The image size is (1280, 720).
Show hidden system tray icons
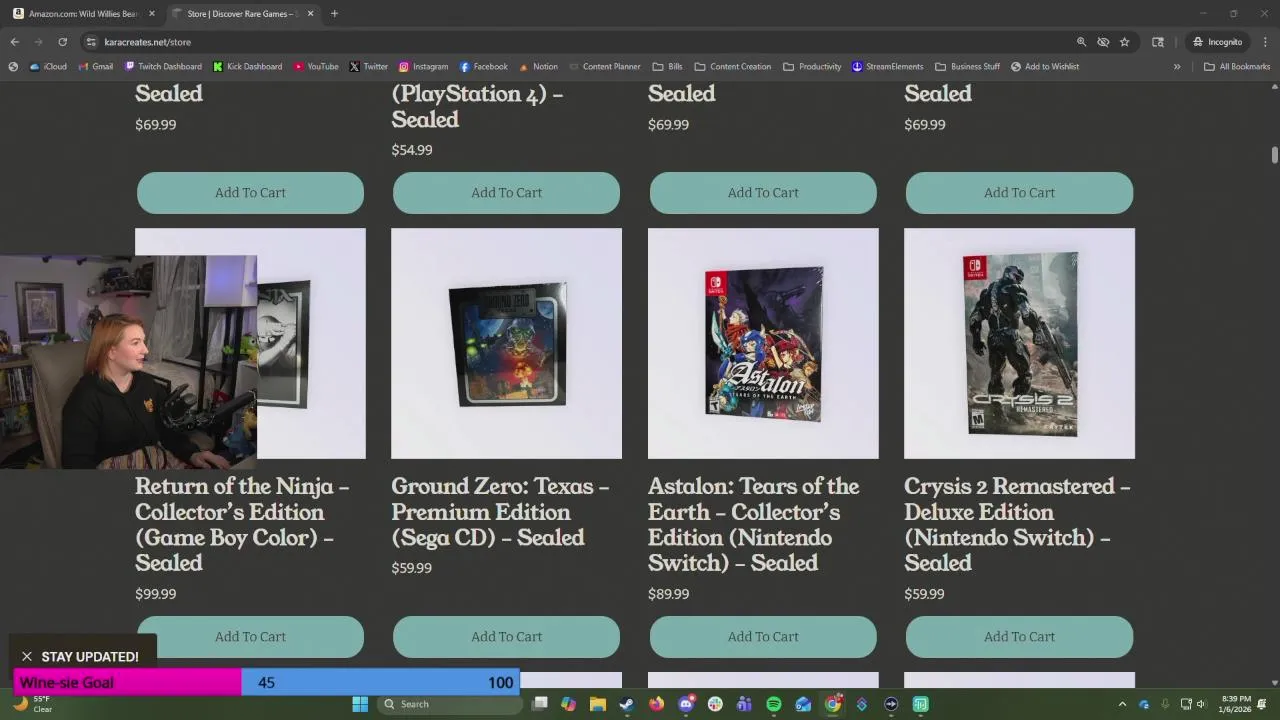click(1122, 704)
